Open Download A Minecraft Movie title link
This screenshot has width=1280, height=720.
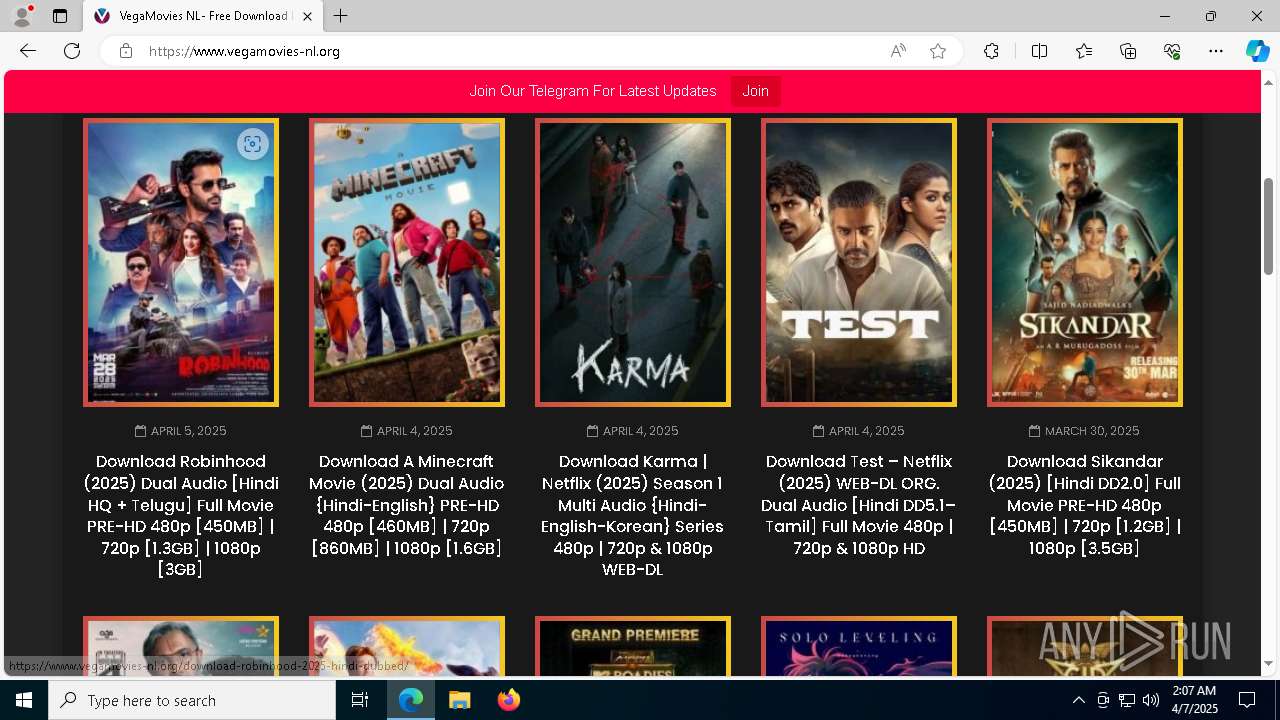(407, 505)
